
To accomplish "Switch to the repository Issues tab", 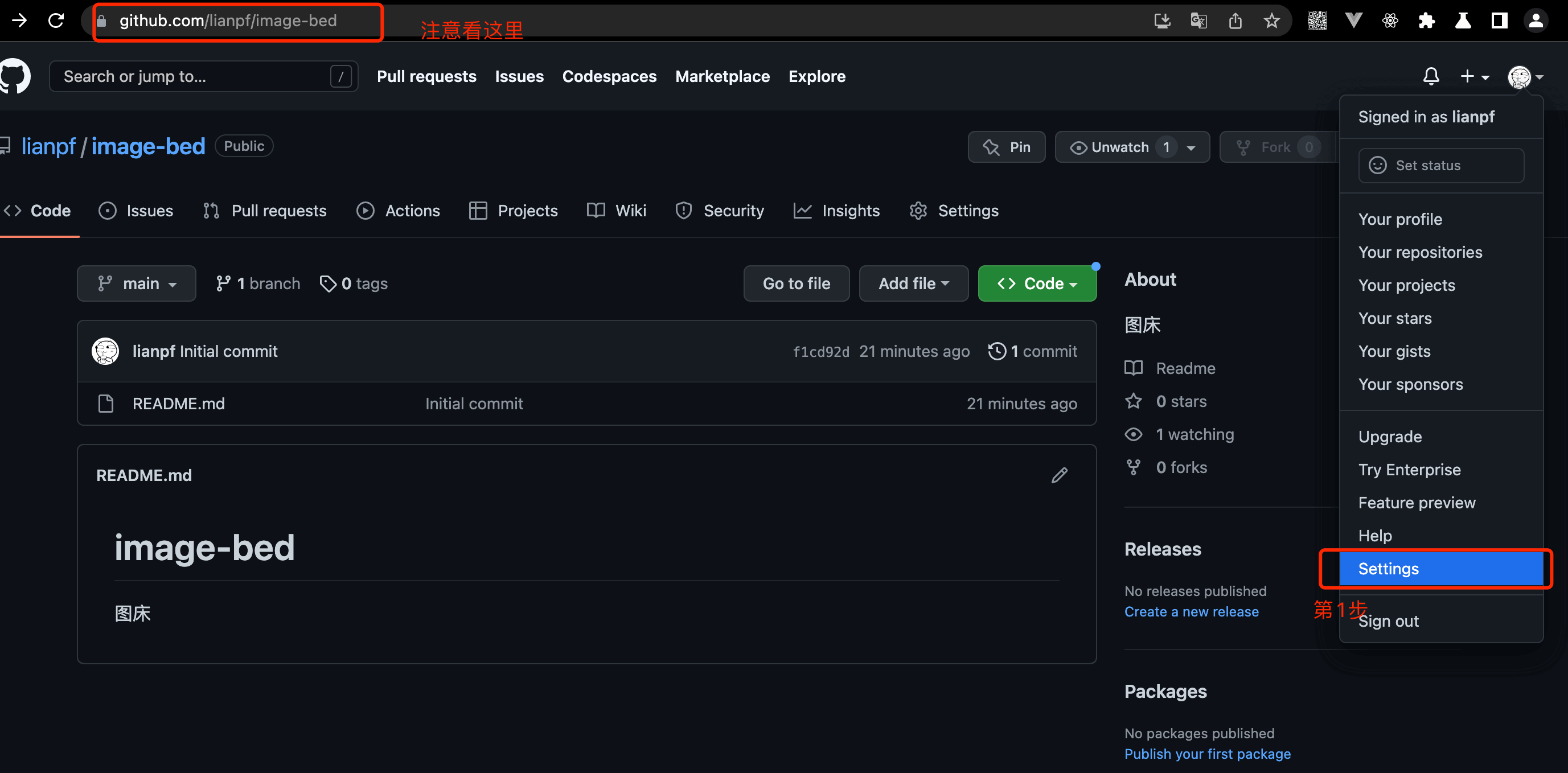I will 136,211.
